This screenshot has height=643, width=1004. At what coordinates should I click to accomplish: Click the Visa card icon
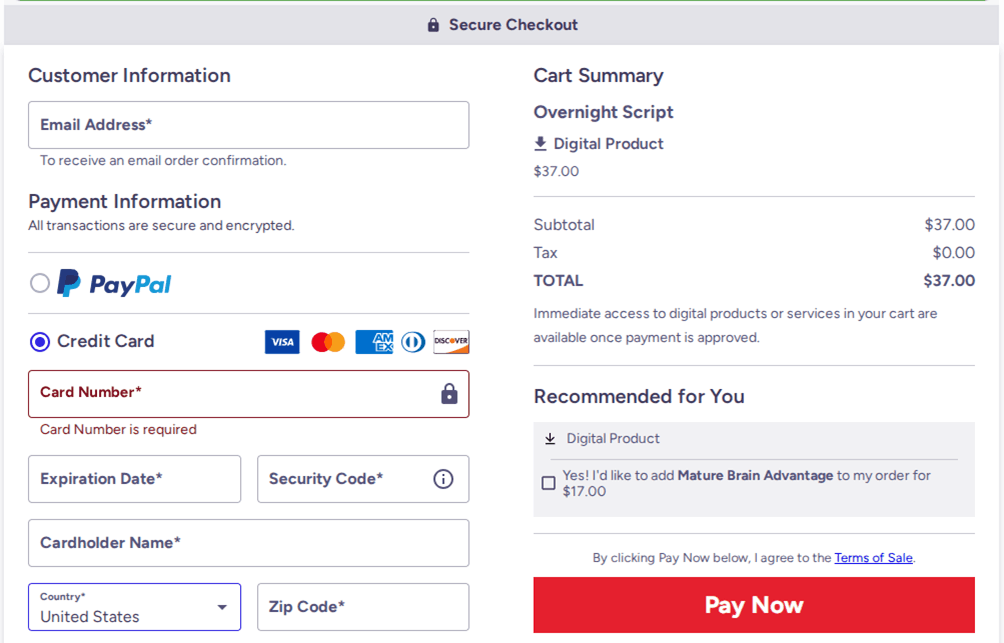click(281, 341)
